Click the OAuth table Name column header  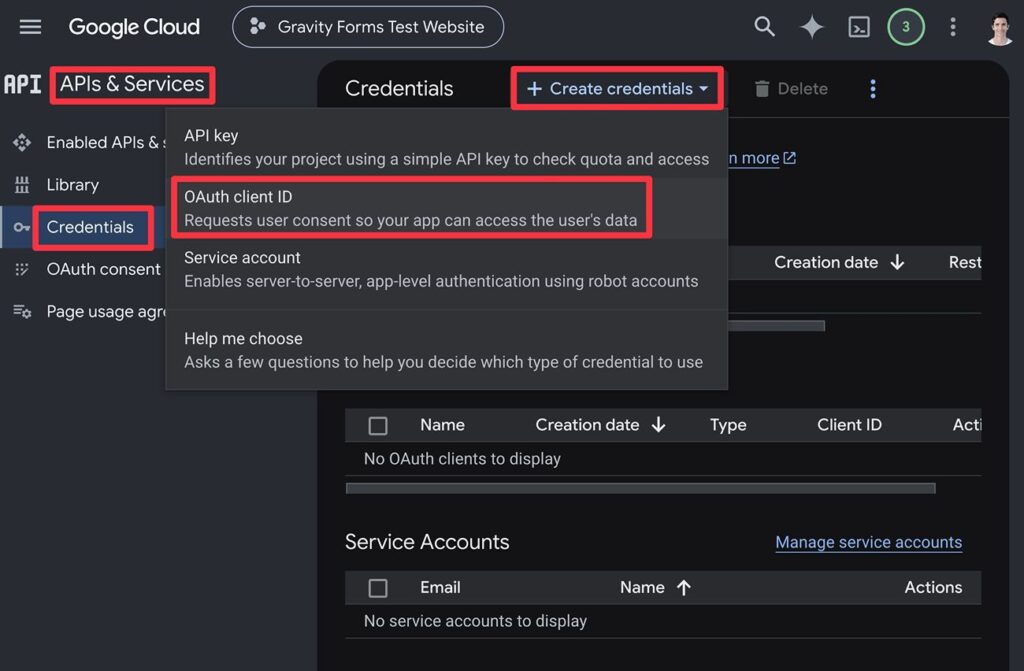[442, 425]
